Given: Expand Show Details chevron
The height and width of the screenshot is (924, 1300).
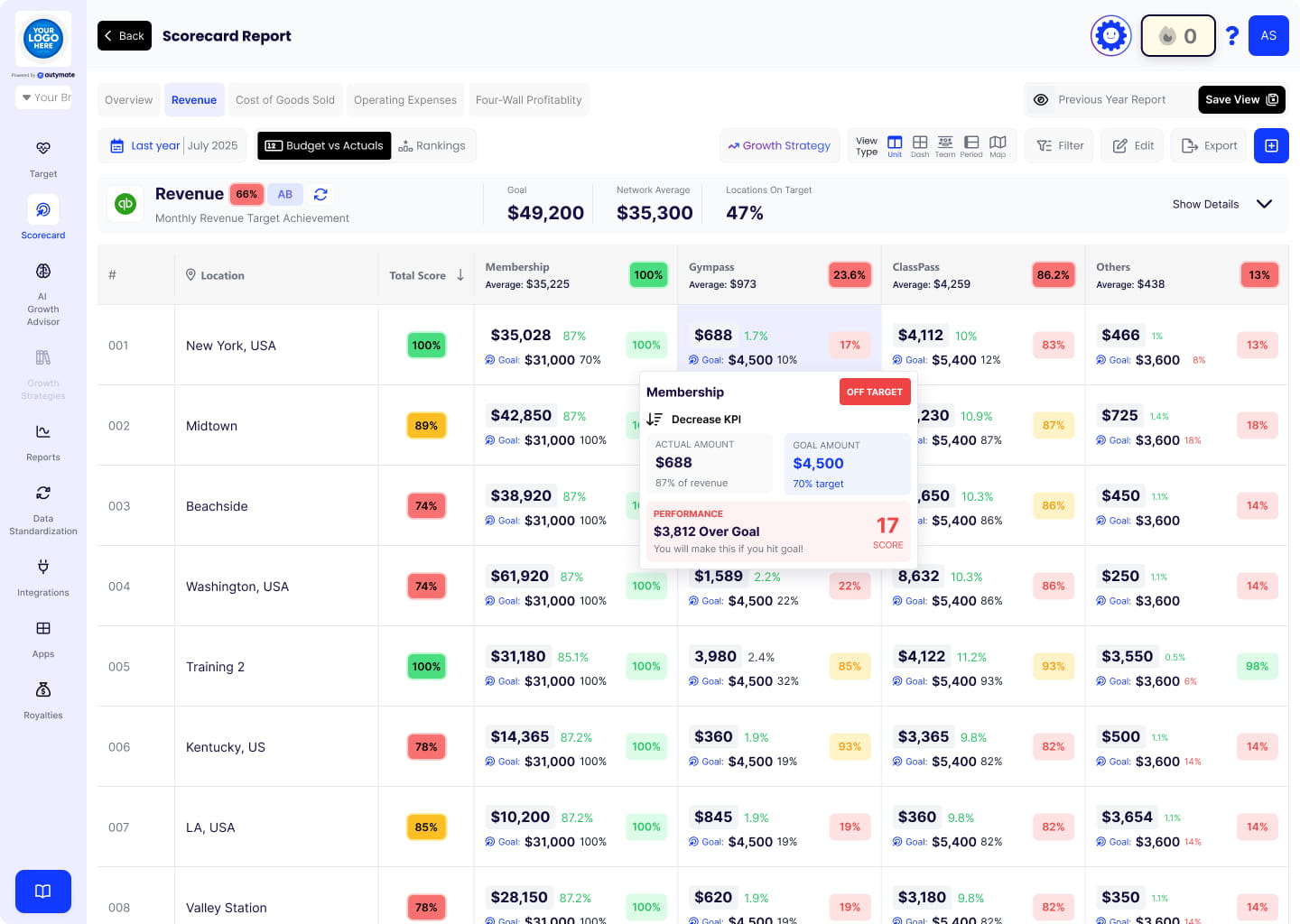Looking at the screenshot, I should (1264, 204).
